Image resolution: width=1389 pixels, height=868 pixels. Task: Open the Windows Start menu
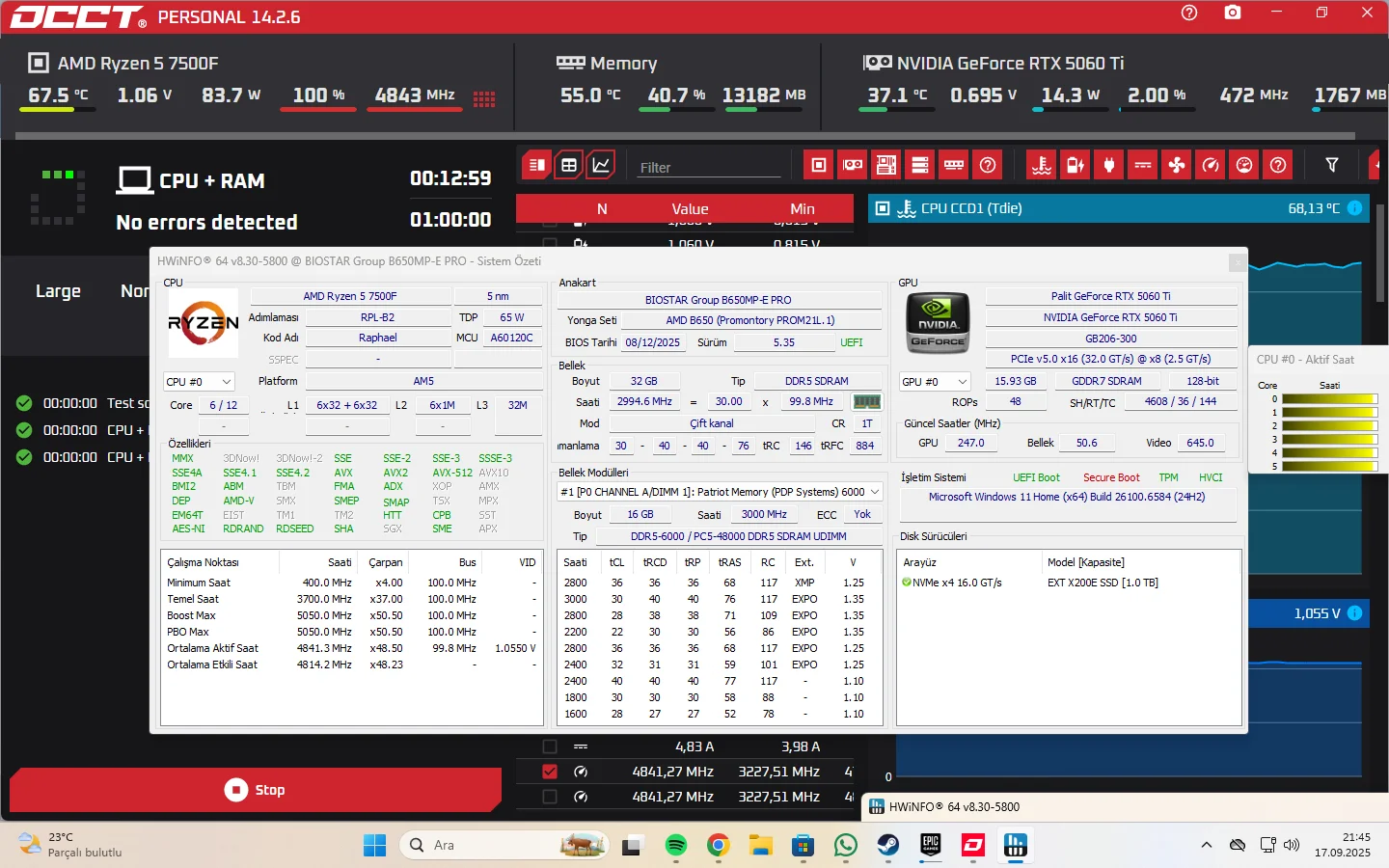pos(374,846)
